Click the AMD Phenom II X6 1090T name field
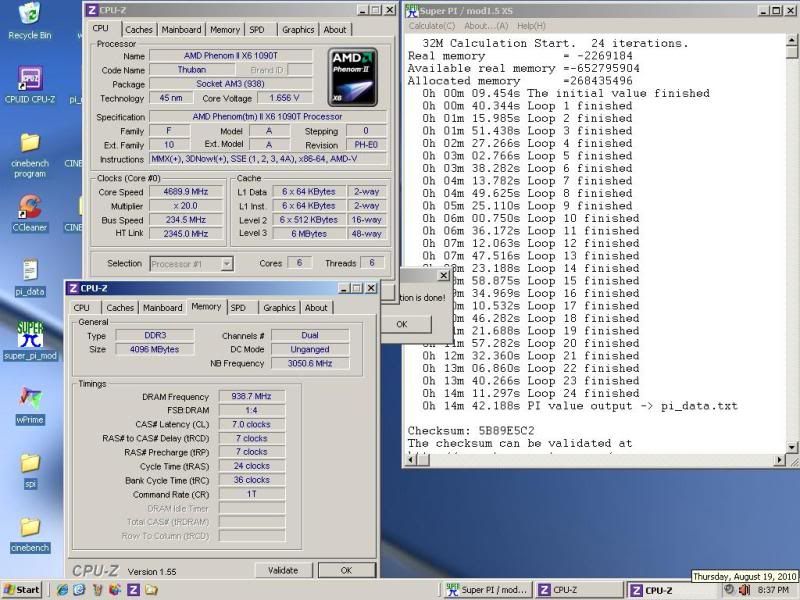The image size is (800, 600). 231,55
